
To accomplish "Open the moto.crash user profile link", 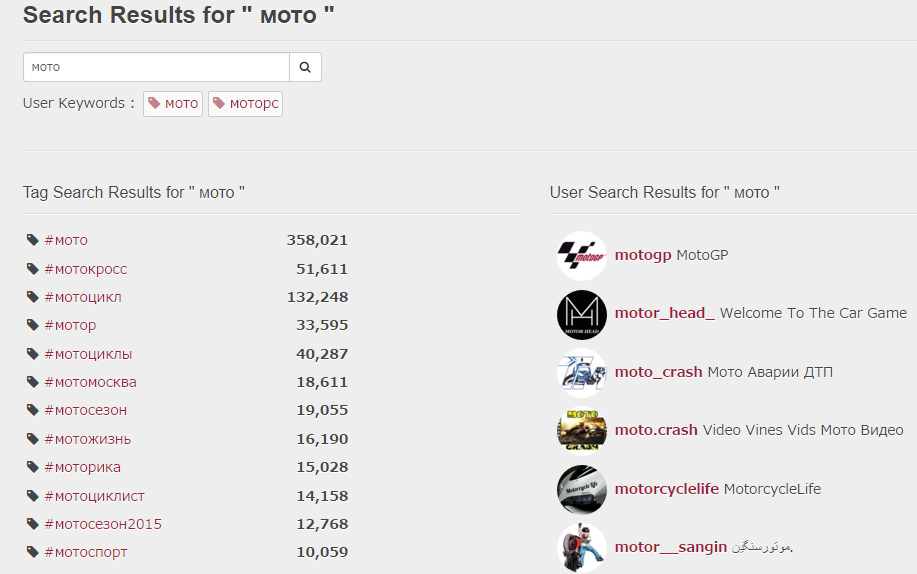I will (656, 430).
